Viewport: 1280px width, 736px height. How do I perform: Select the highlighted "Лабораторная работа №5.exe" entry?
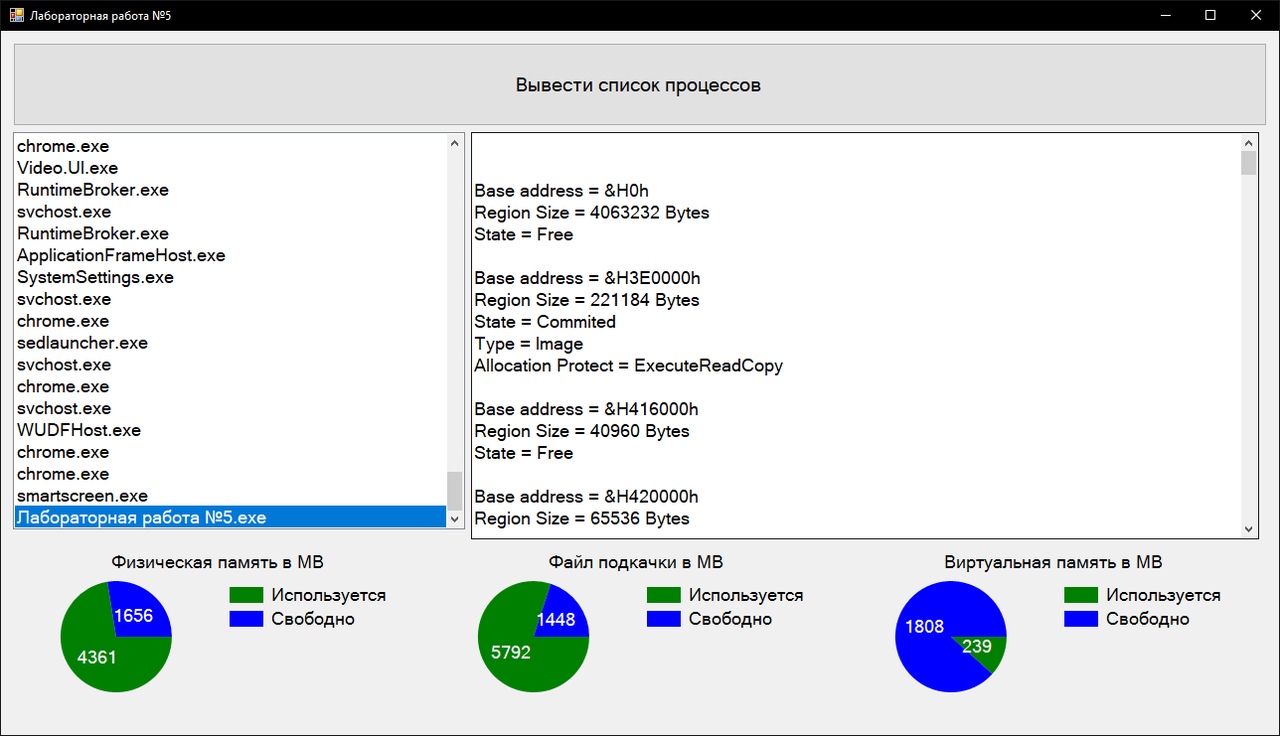142,518
